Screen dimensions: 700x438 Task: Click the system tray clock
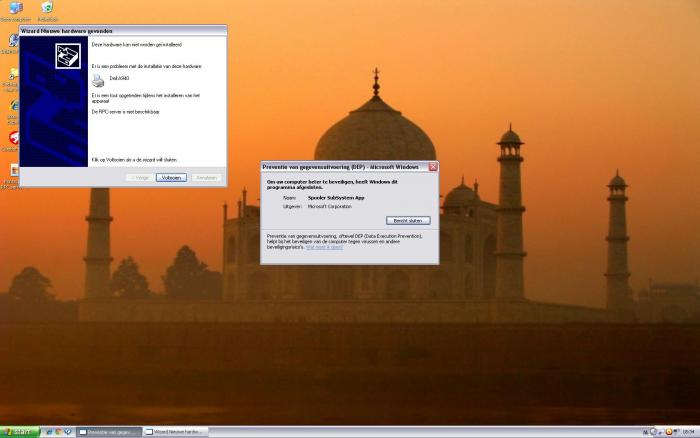point(688,432)
